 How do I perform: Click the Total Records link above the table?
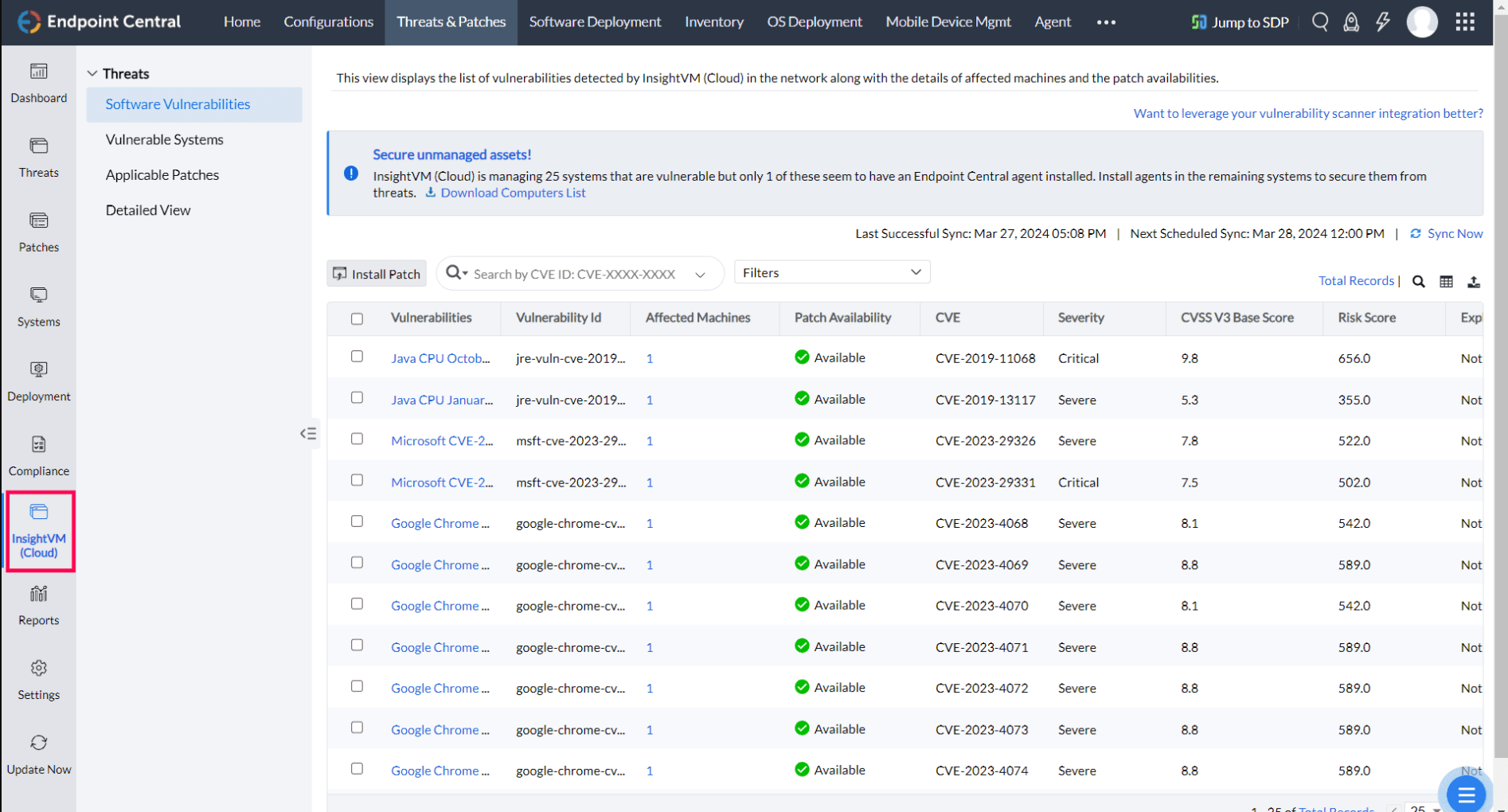point(1356,280)
